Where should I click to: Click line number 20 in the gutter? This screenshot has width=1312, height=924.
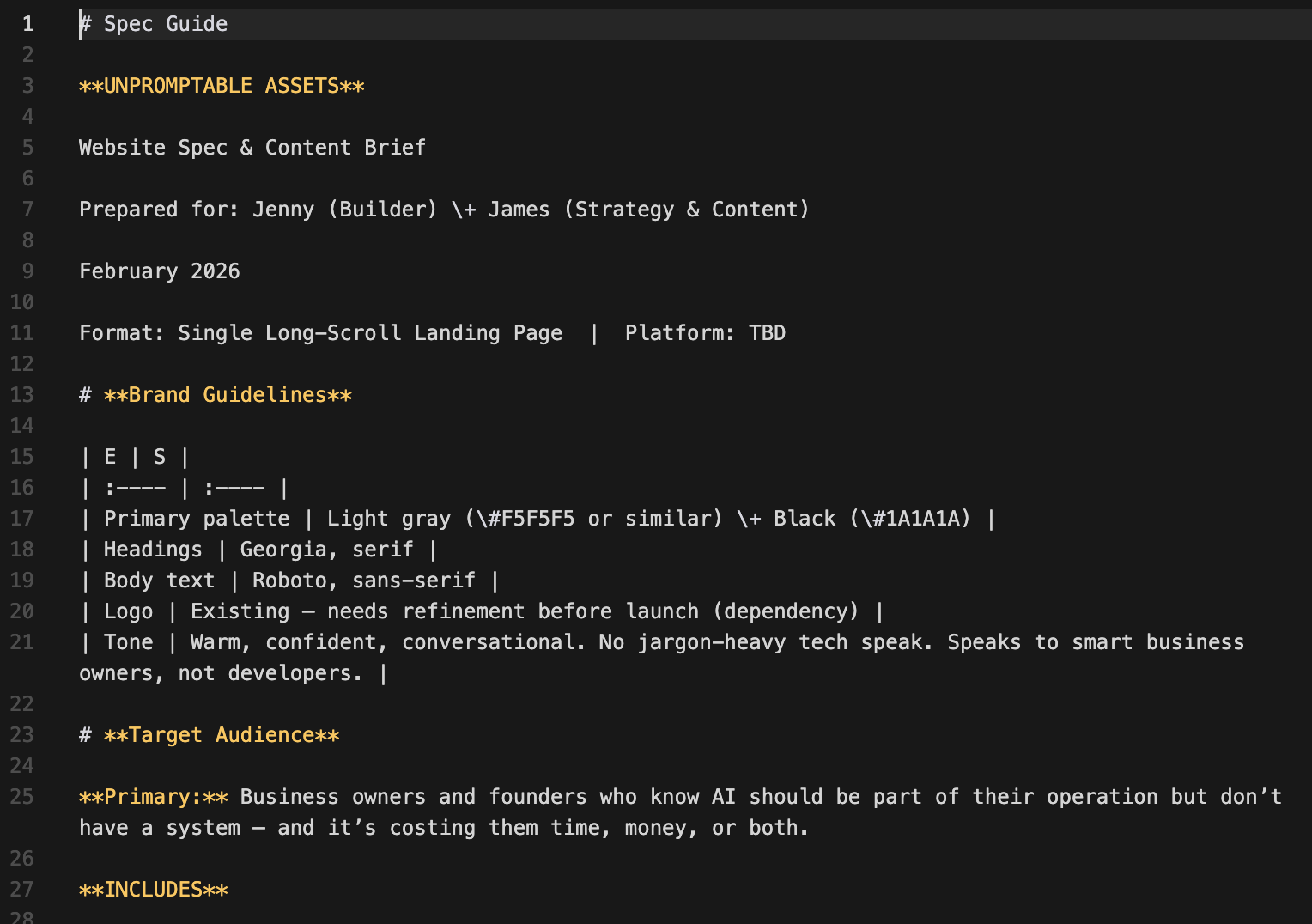[22, 611]
